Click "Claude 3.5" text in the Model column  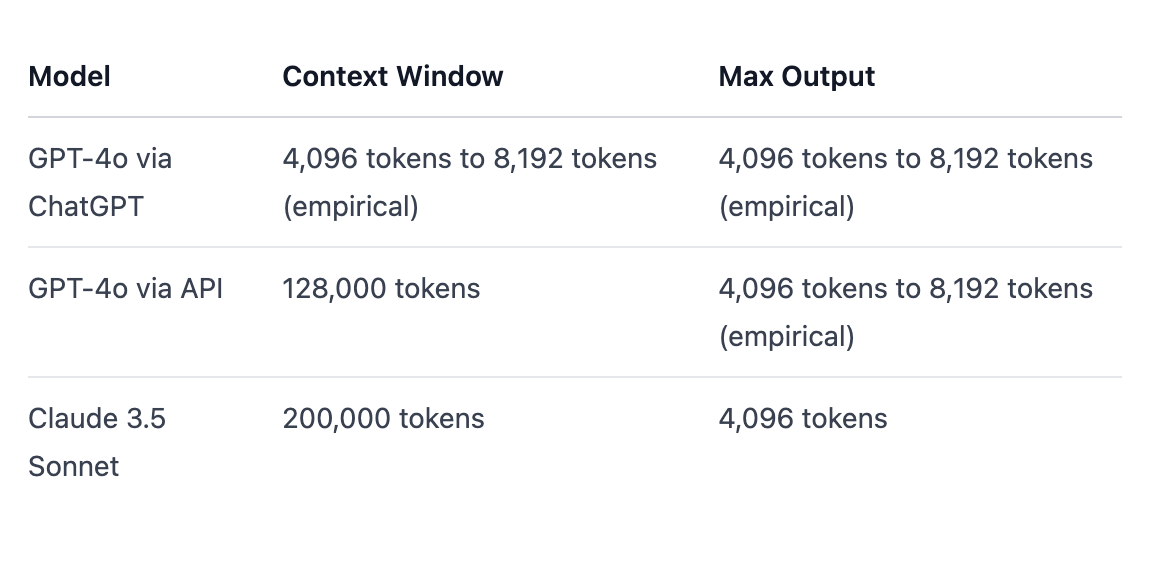pos(97,418)
